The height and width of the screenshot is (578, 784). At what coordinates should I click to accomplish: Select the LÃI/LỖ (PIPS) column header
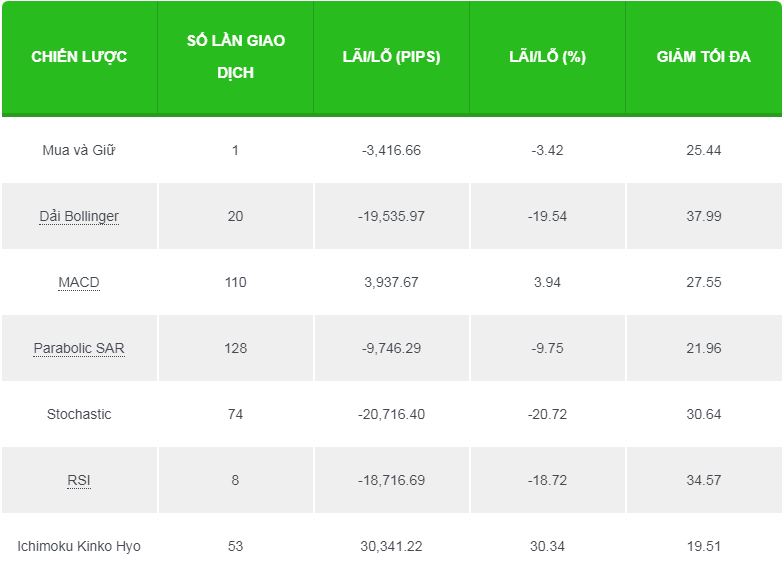[x=391, y=57]
